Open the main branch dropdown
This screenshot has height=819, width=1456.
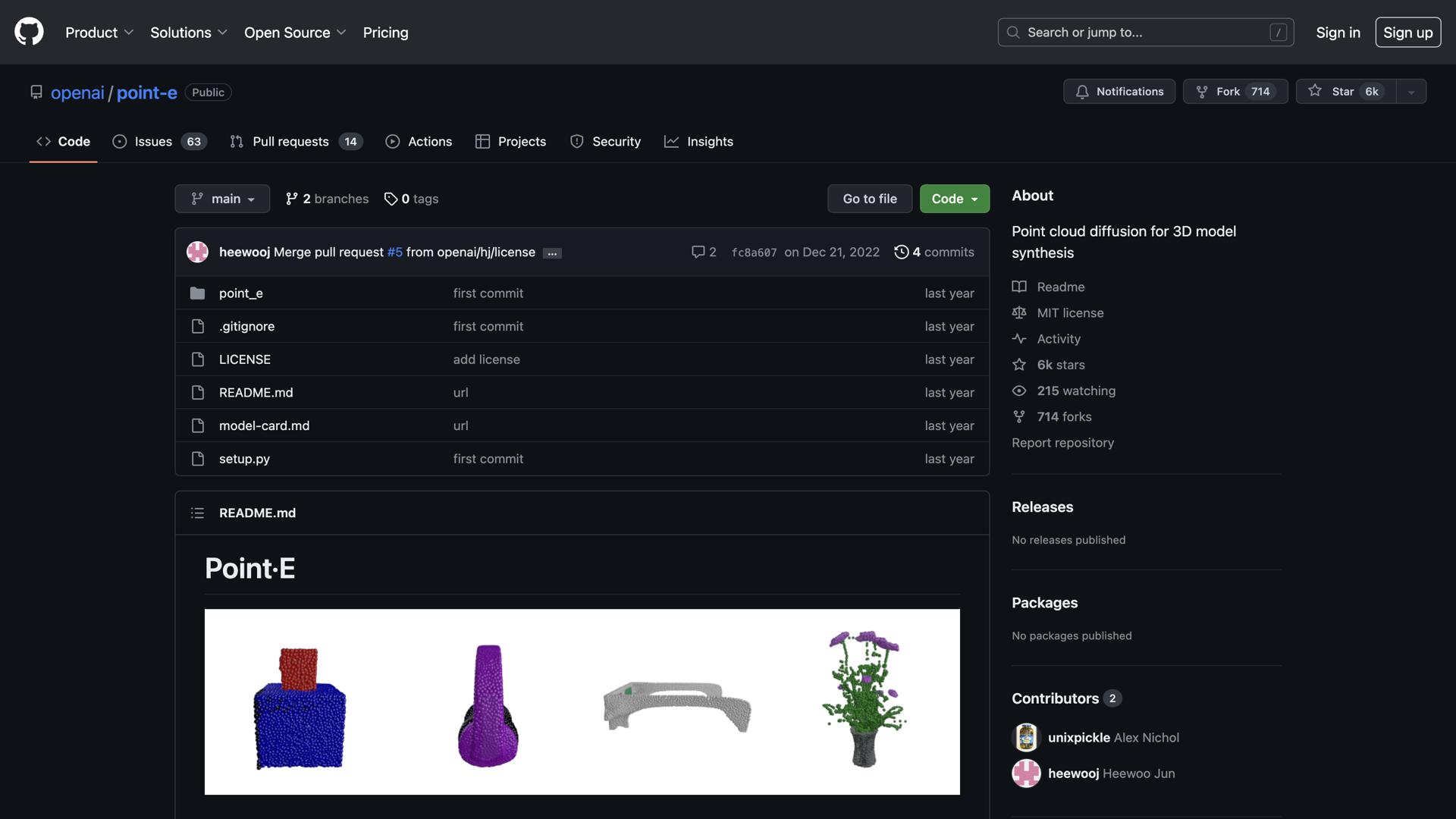pos(222,199)
